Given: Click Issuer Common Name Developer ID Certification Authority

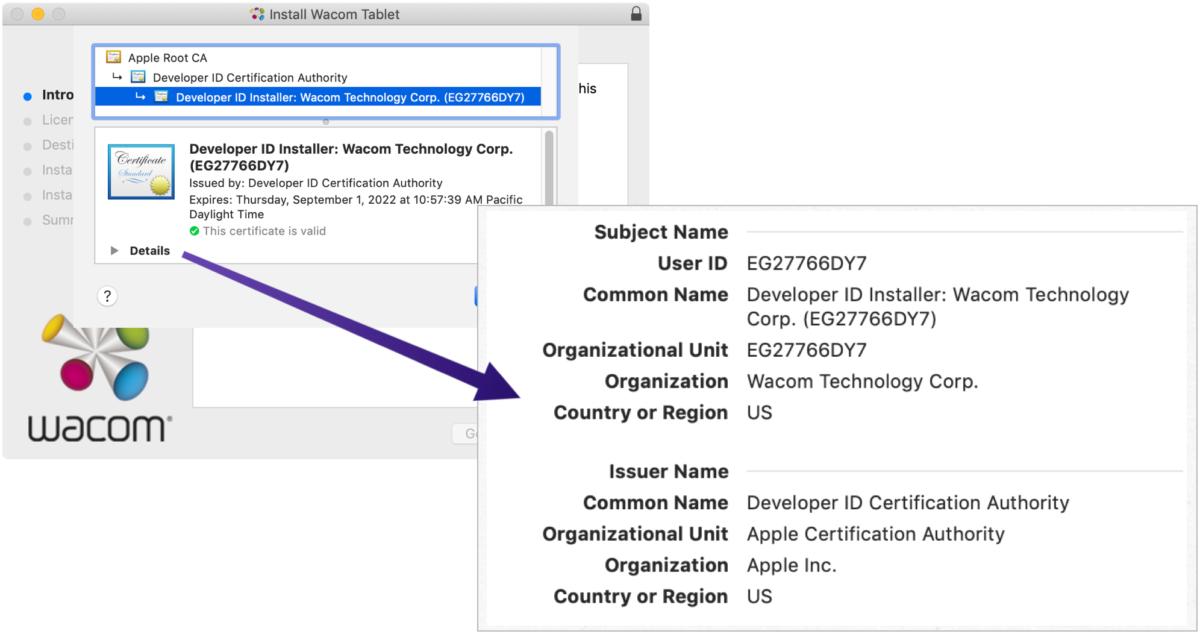Looking at the screenshot, I should (908, 503).
